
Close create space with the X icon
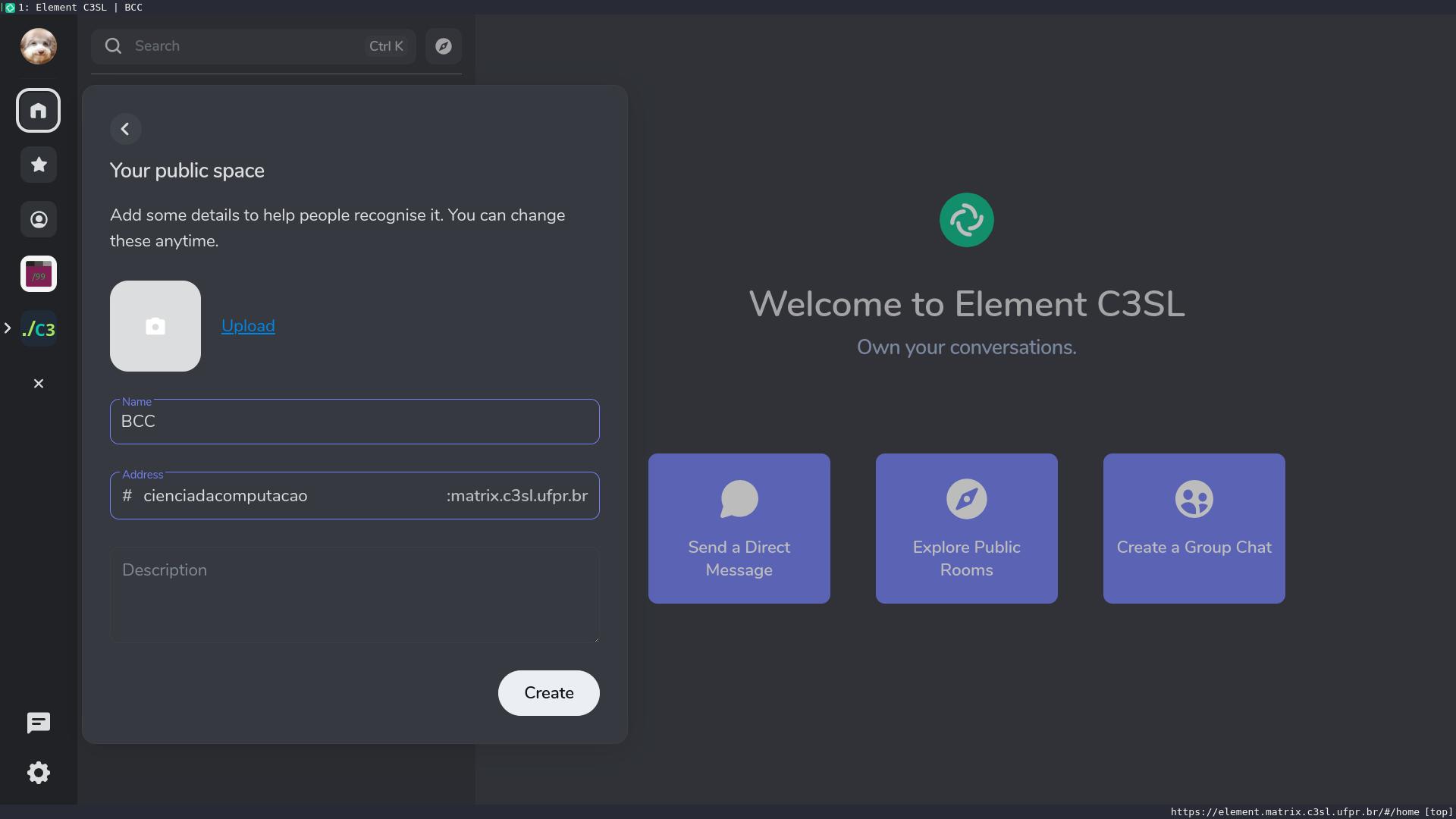click(38, 384)
